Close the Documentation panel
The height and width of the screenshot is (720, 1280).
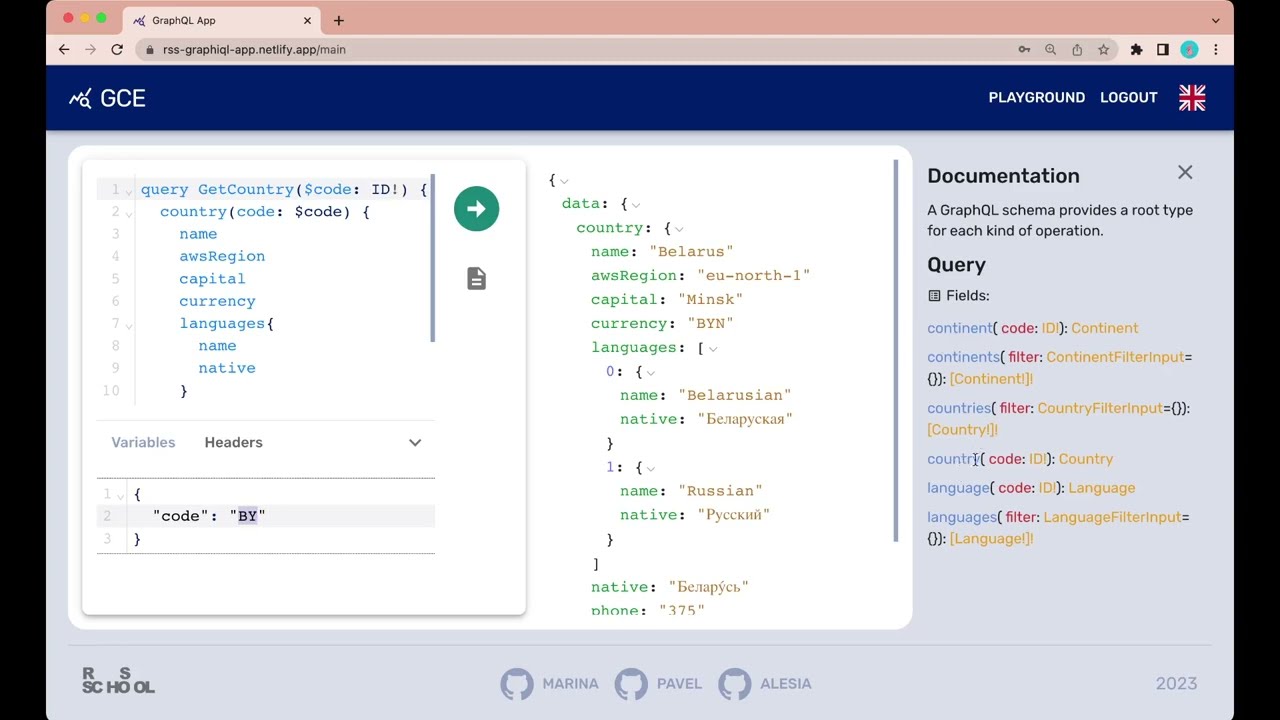[x=1185, y=173]
